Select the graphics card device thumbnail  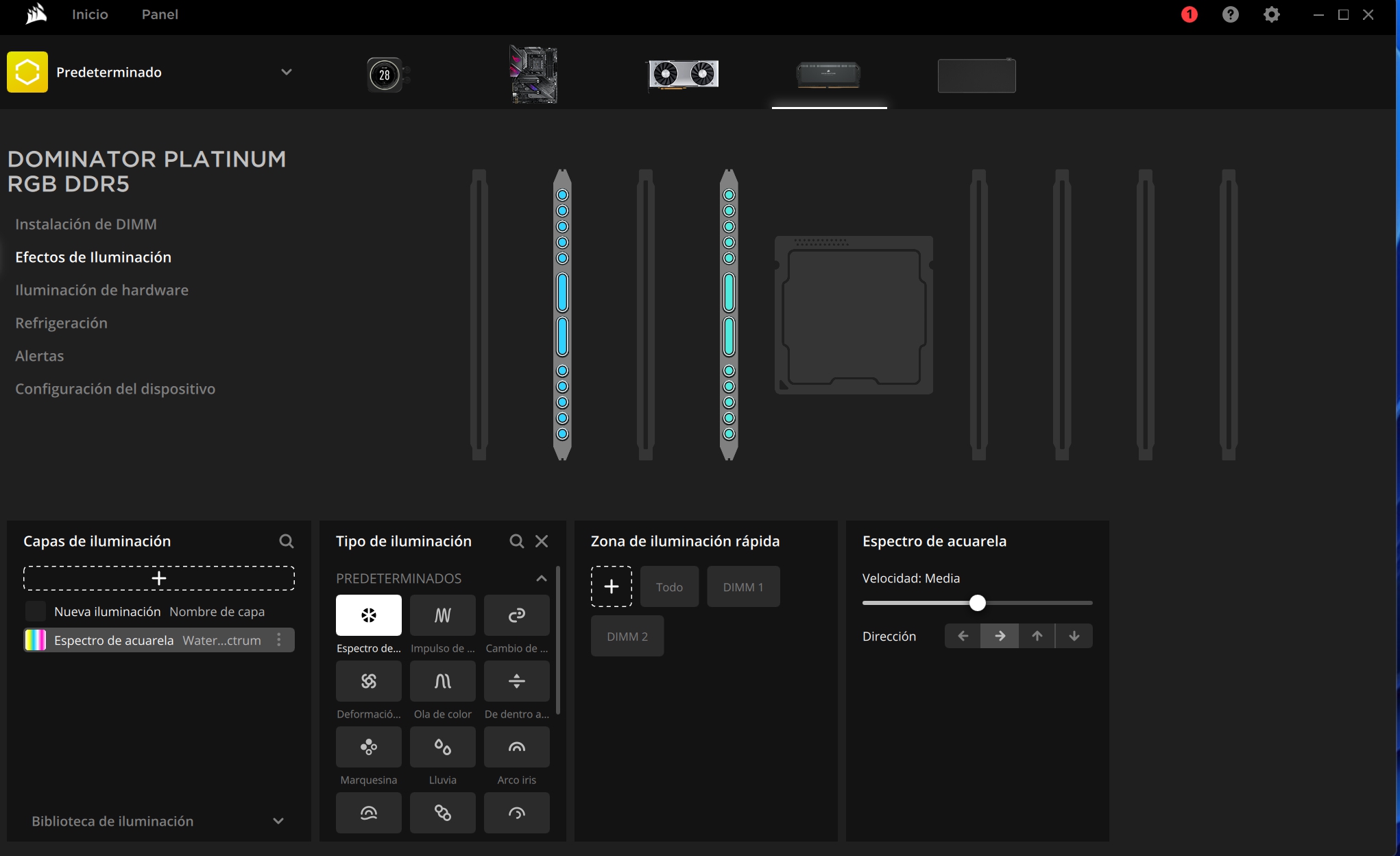tap(684, 74)
